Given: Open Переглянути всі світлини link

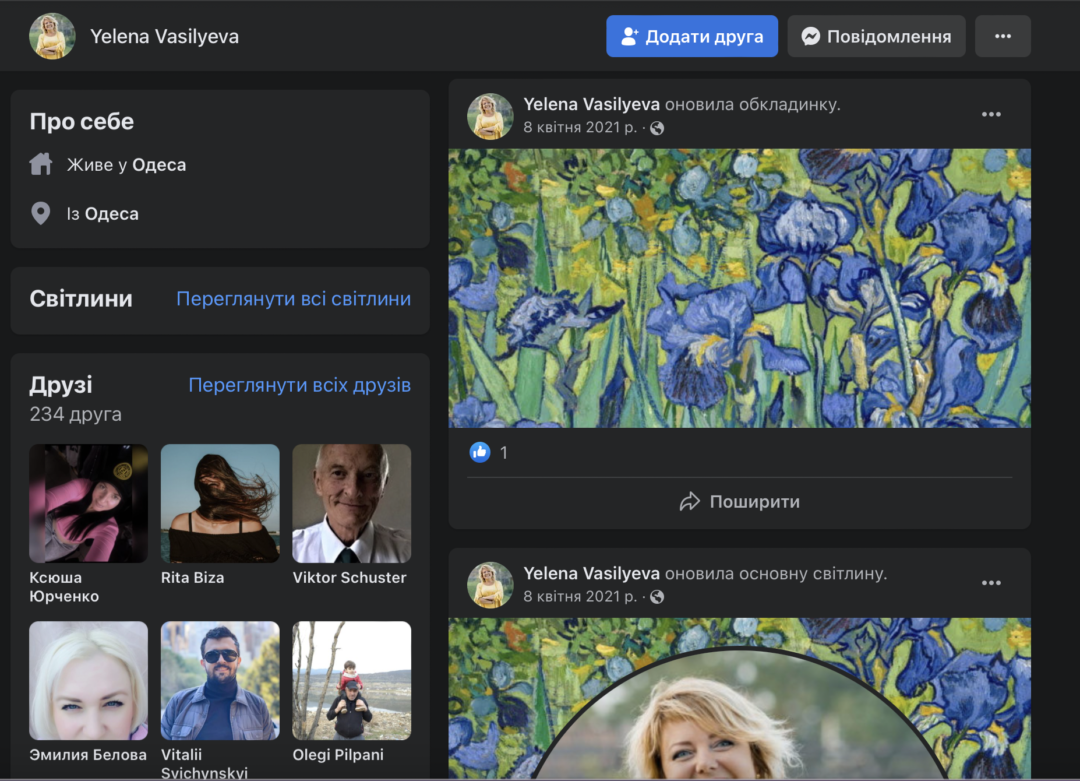Looking at the screenshot, I should (x=293, y=299).
